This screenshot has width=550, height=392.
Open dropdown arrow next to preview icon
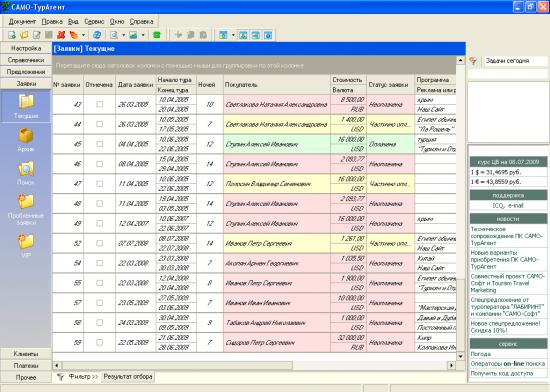point(123,35)
